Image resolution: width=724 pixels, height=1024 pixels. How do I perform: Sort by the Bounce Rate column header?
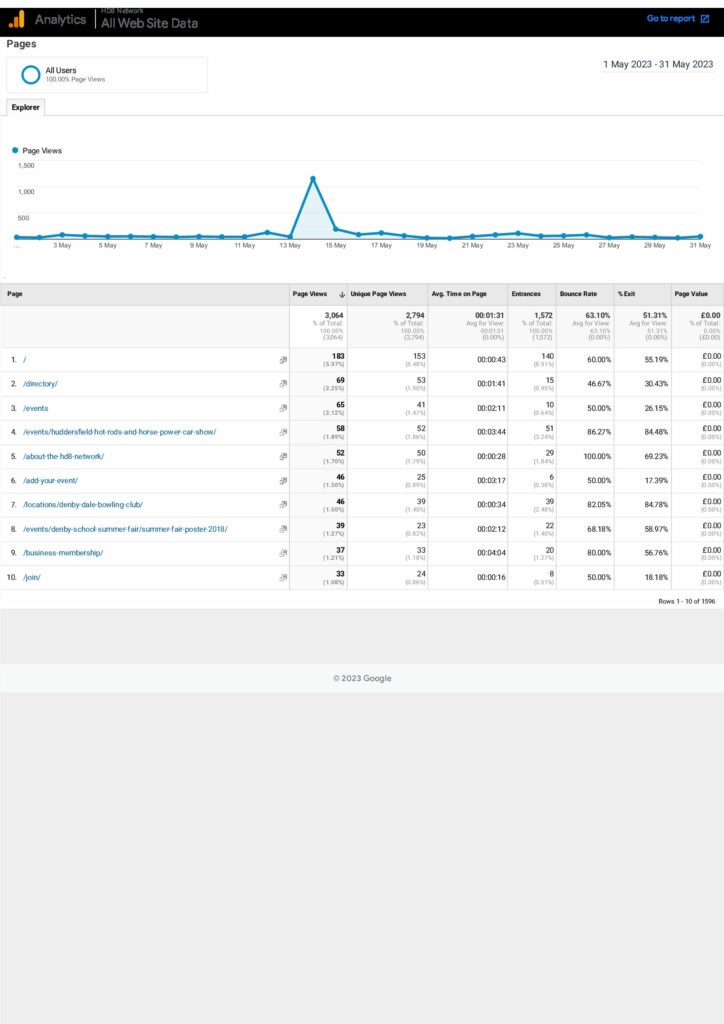pyautogui.click(x=578, y=294)
